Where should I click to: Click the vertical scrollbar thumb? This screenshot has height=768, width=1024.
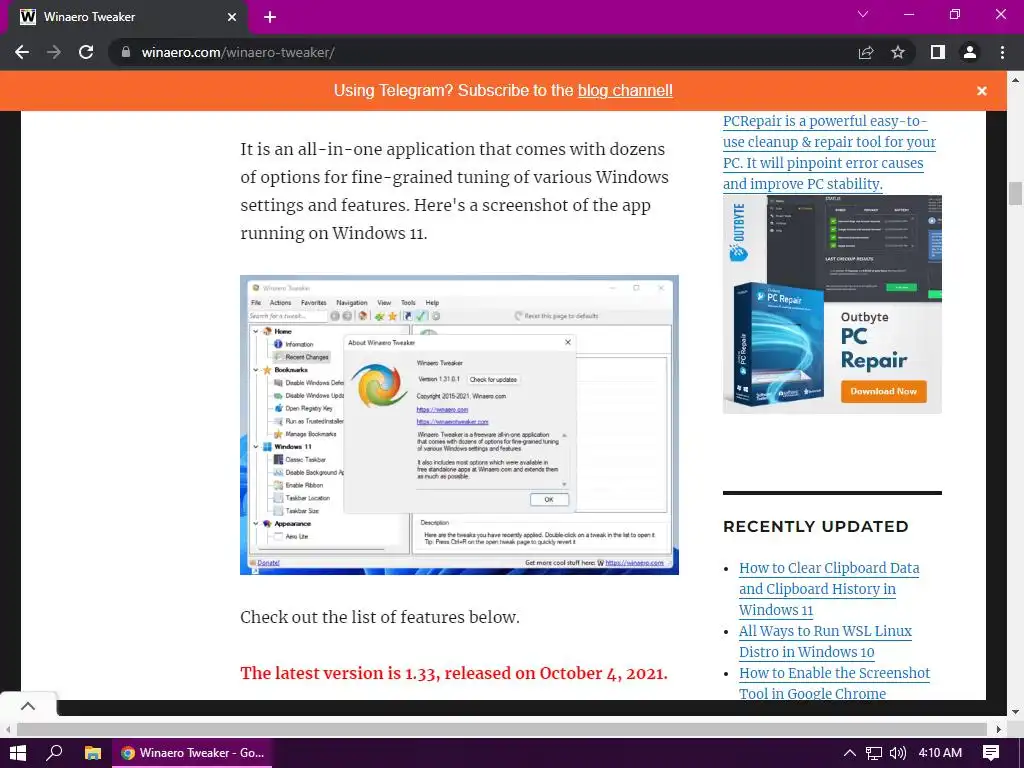point(1015,194)
